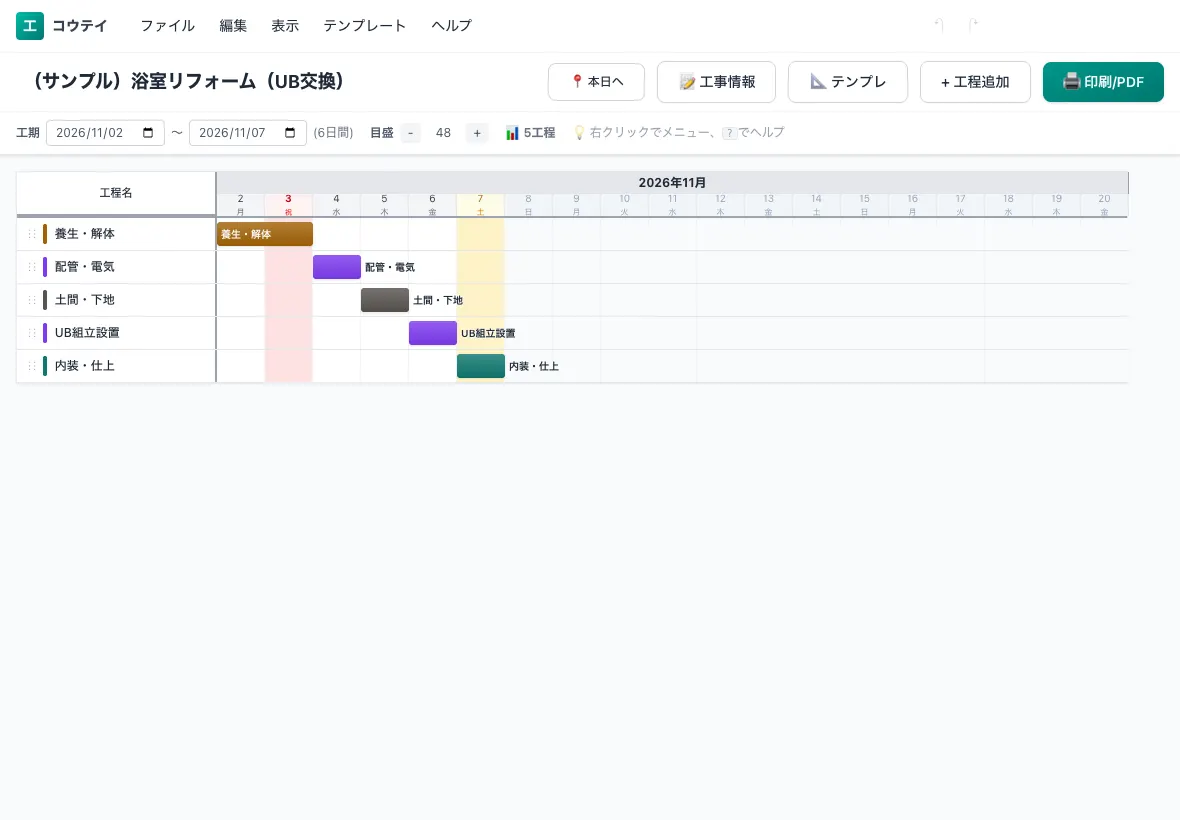This screenshot has width=1180, height=820.
Task: Click the undo arrow icon
Action: click(939, 26)
